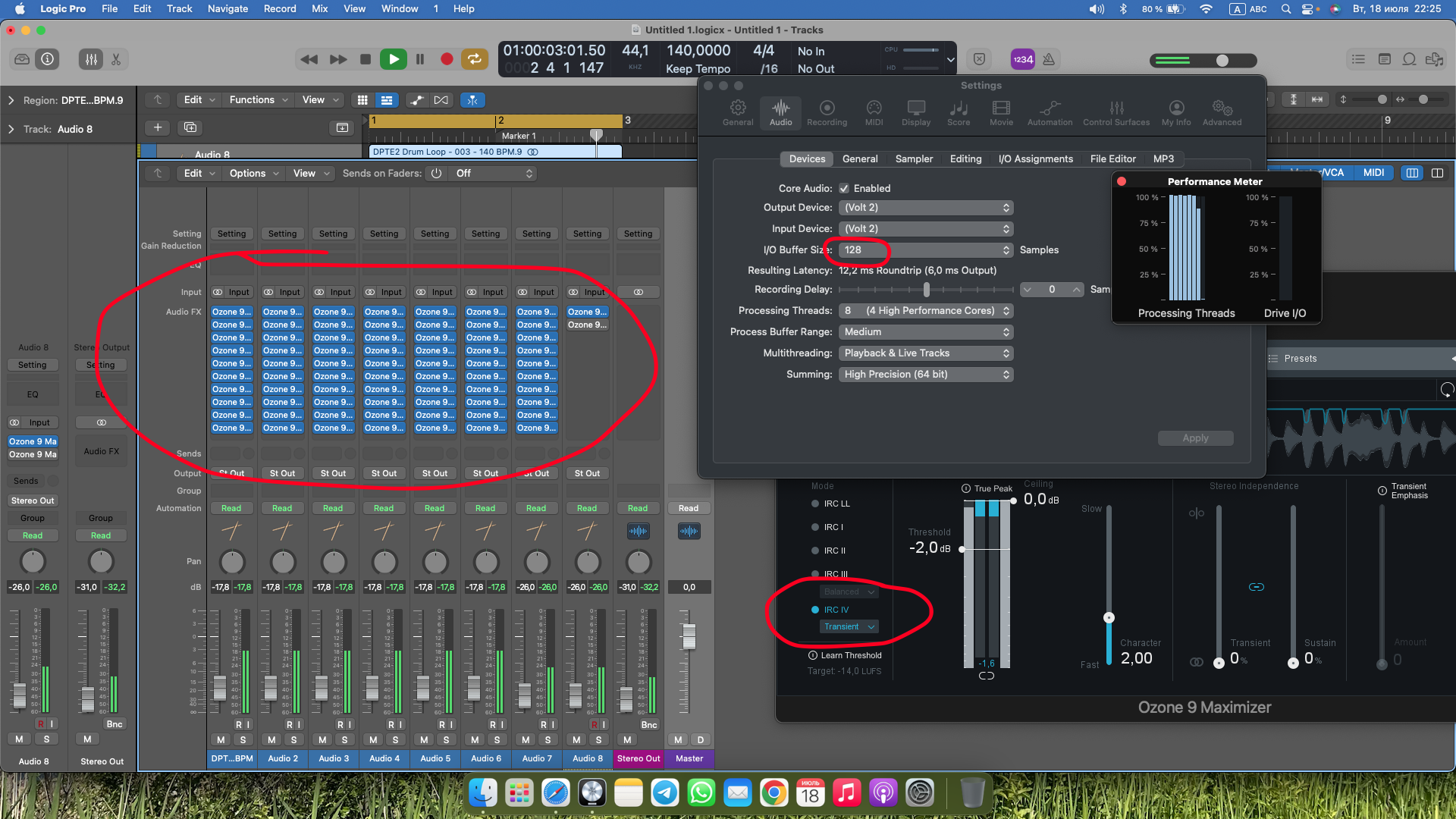The width and height of the screenshot is (1456, 819).
Task: Start playback with the green Play button
Action: click(x=393, y=59)
